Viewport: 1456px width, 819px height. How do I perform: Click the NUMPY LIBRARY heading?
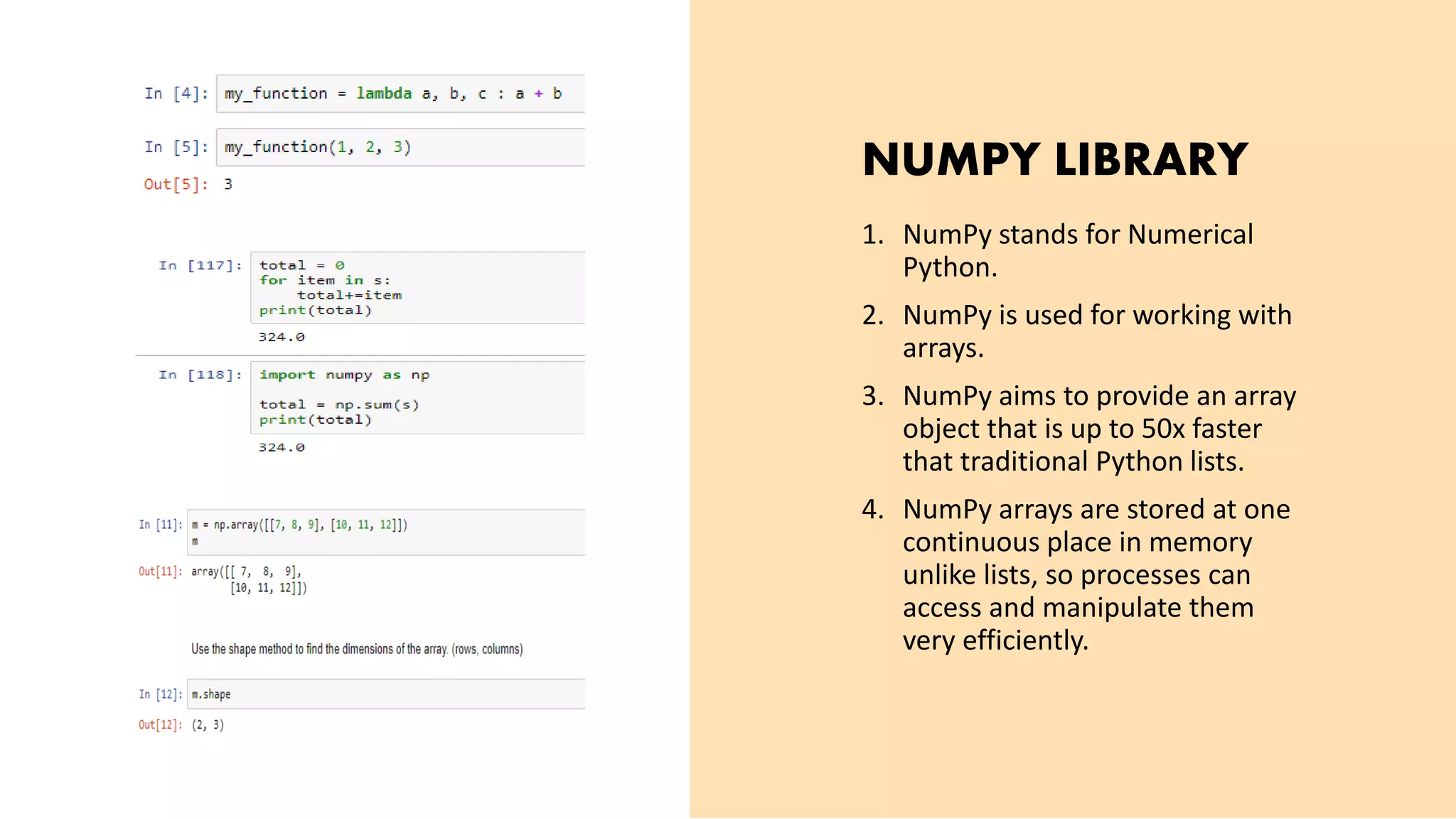tap(1056, 159)
